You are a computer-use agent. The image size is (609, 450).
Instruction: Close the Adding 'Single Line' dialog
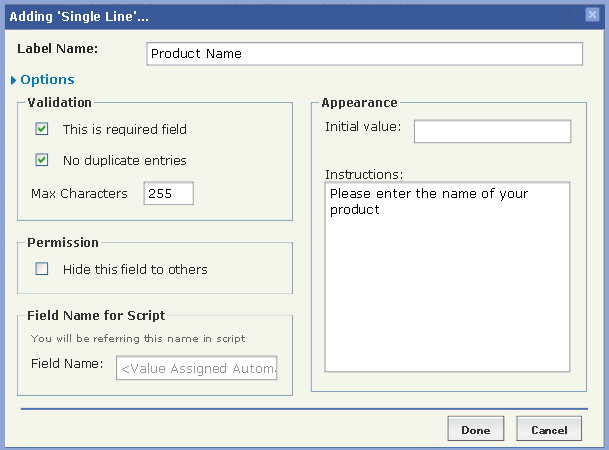pyautogui.click(x=591, y=15)
